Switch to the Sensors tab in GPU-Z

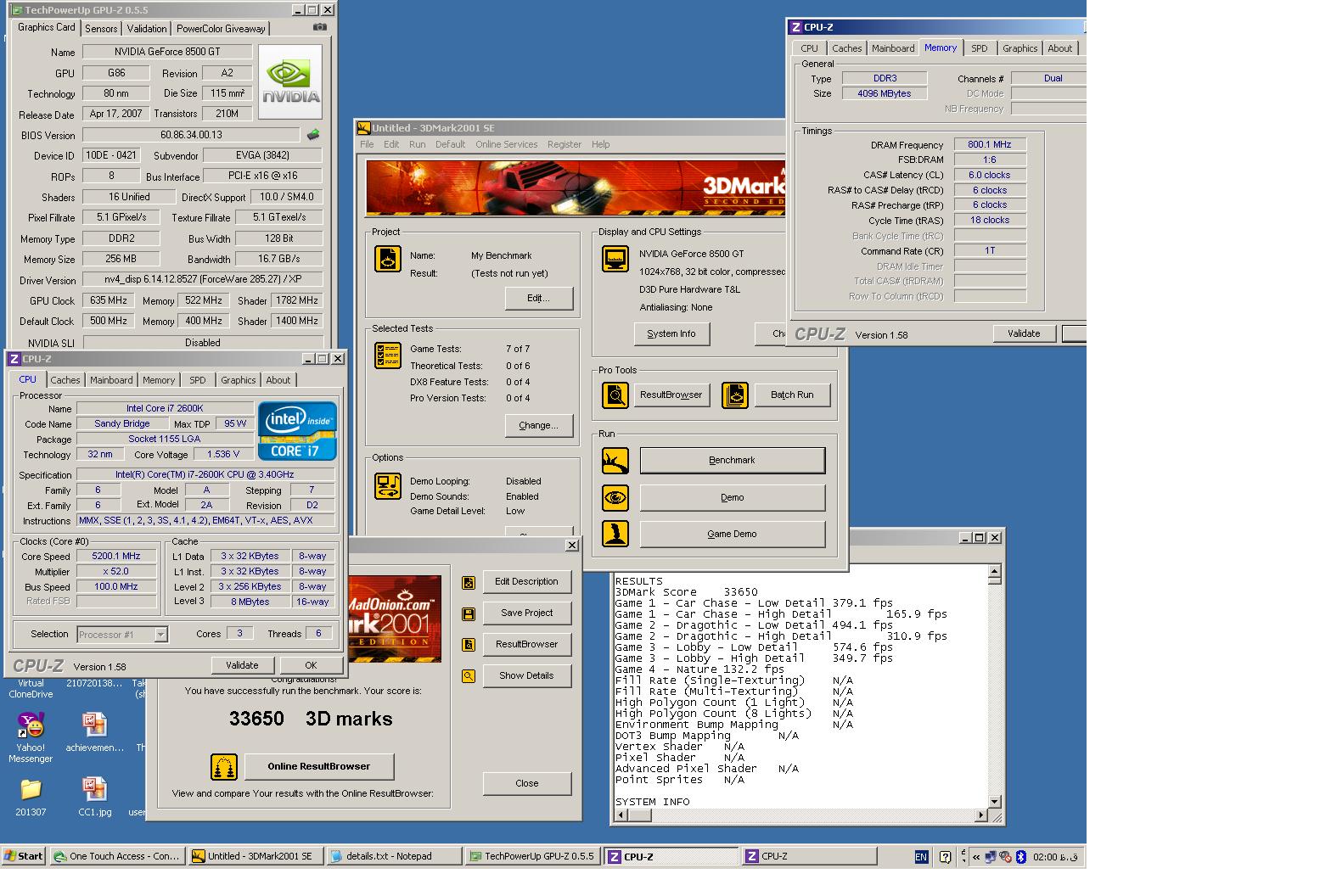(101, 29)
